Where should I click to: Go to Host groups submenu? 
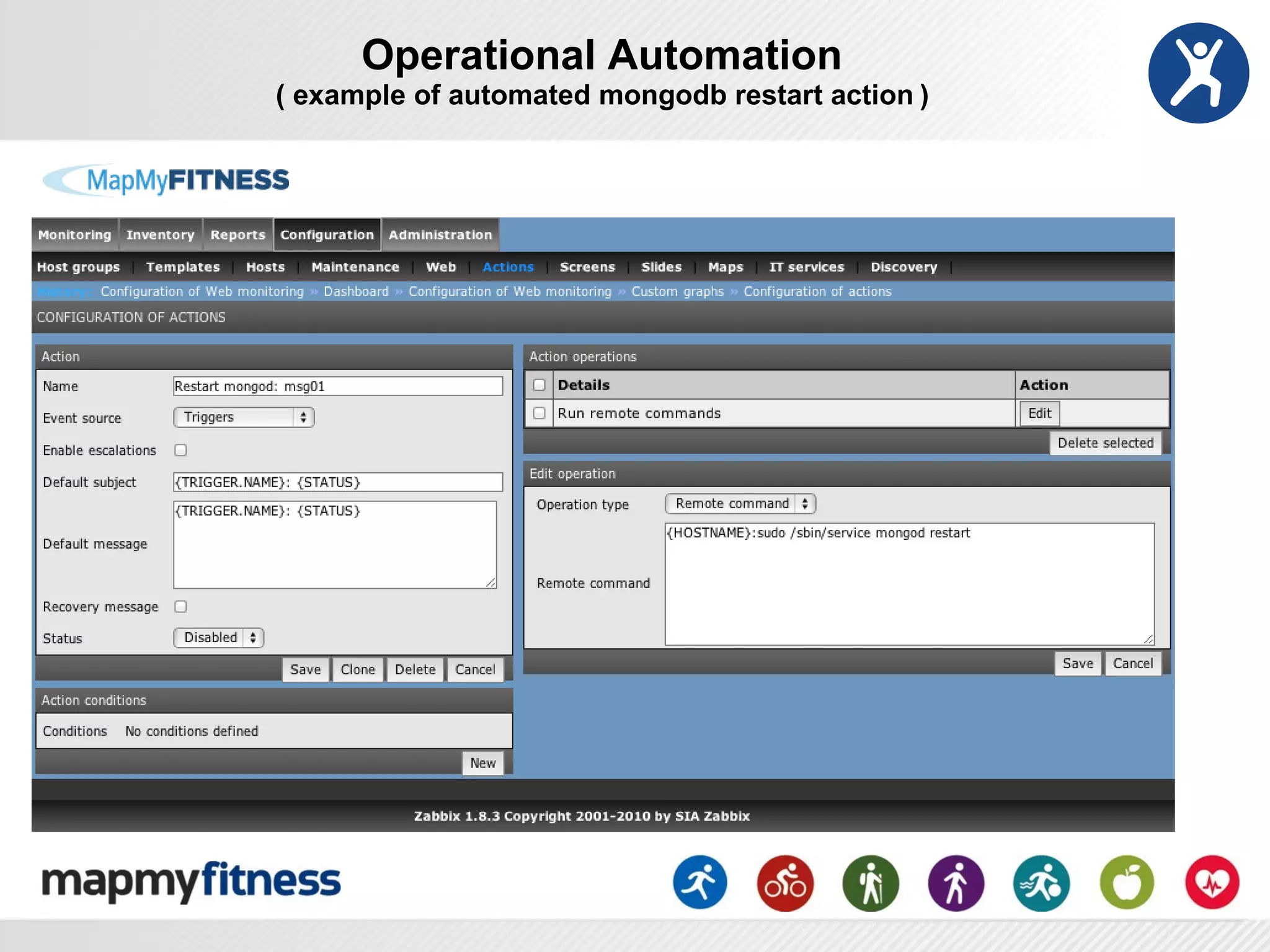(78, 267)
